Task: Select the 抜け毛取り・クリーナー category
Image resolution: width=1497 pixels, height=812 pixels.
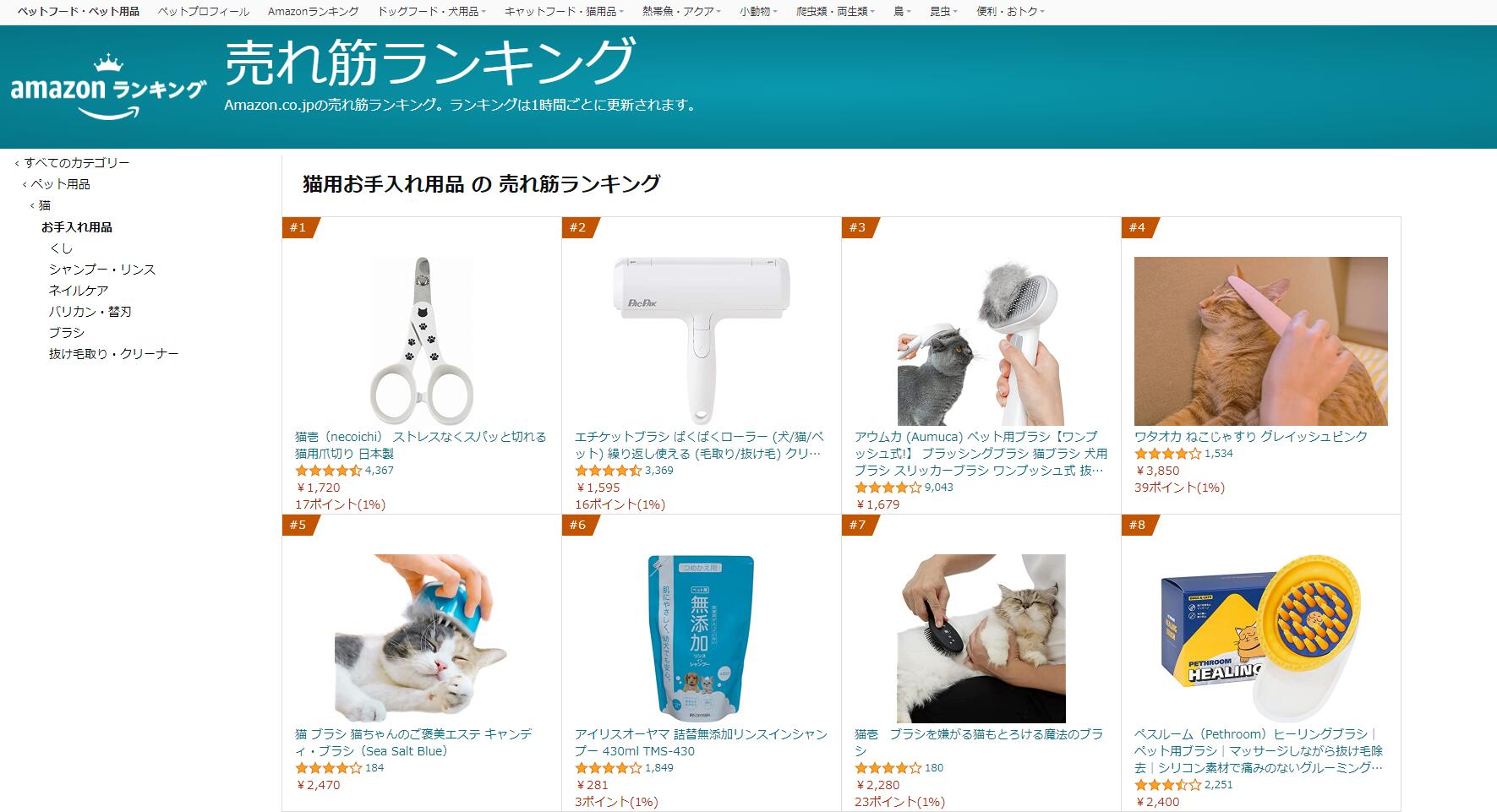Action: tap(114, 354)
